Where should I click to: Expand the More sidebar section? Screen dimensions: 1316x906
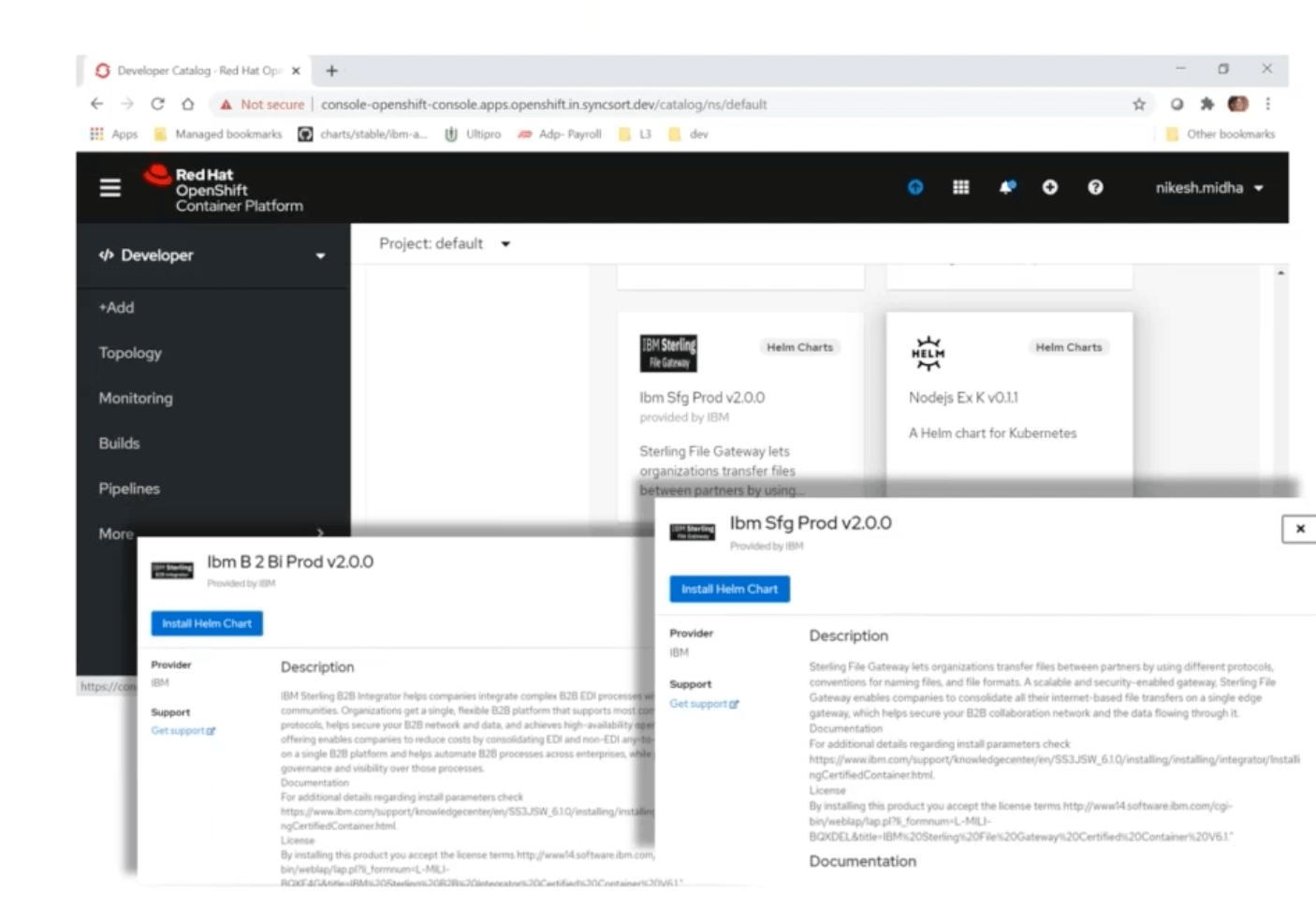[x=213, y=533]
